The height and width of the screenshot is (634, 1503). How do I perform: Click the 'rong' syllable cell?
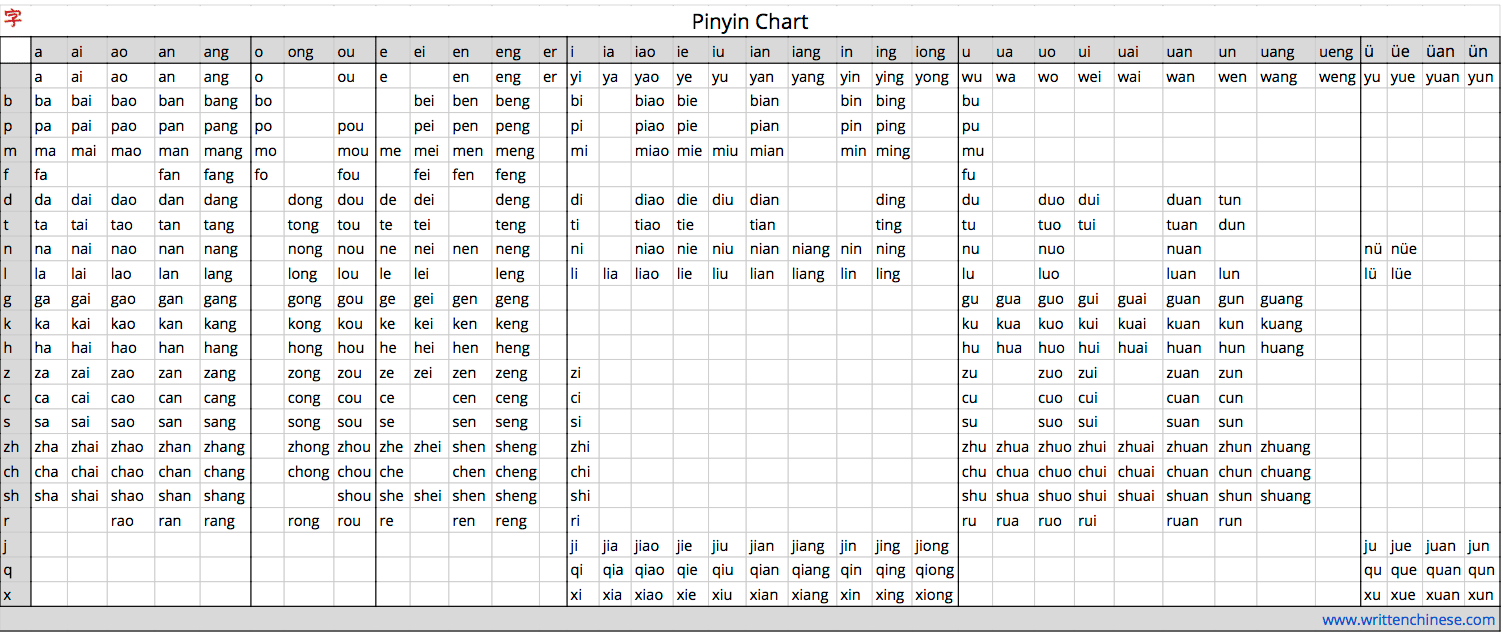click(304, 521)
